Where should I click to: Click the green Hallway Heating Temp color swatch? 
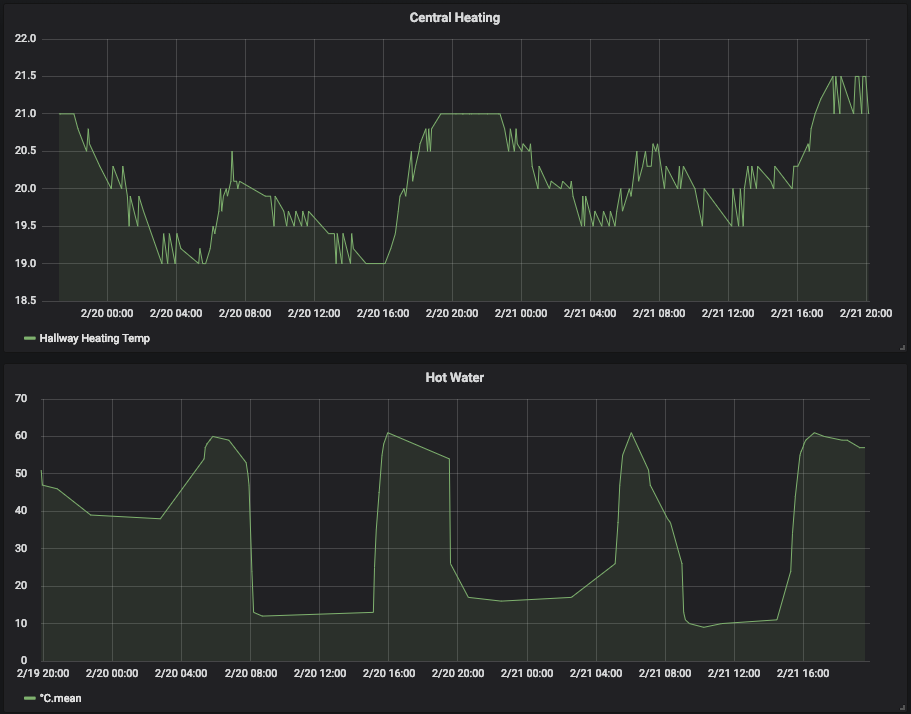click(30, 338)
